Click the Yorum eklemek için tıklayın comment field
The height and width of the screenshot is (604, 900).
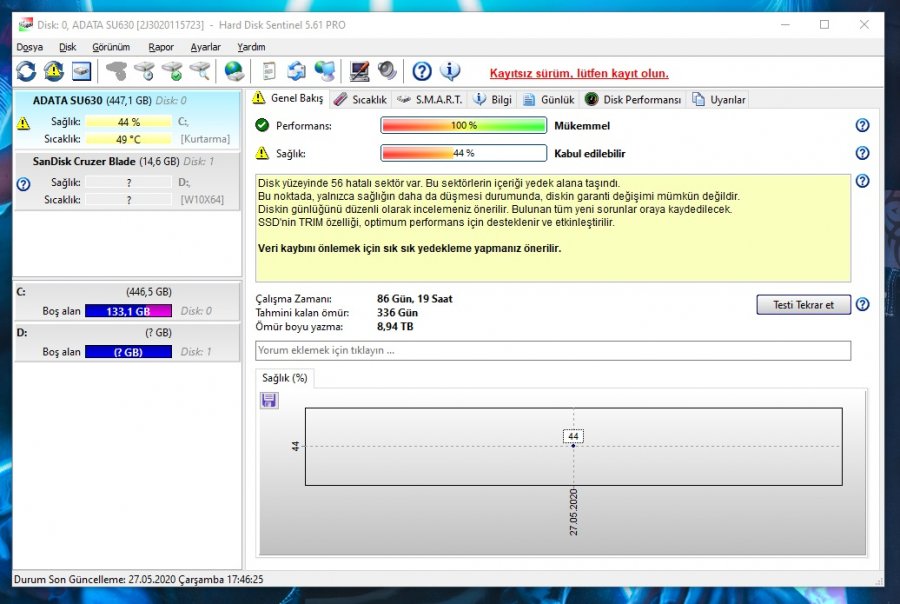pyautogui.click(x=553, y=350)
